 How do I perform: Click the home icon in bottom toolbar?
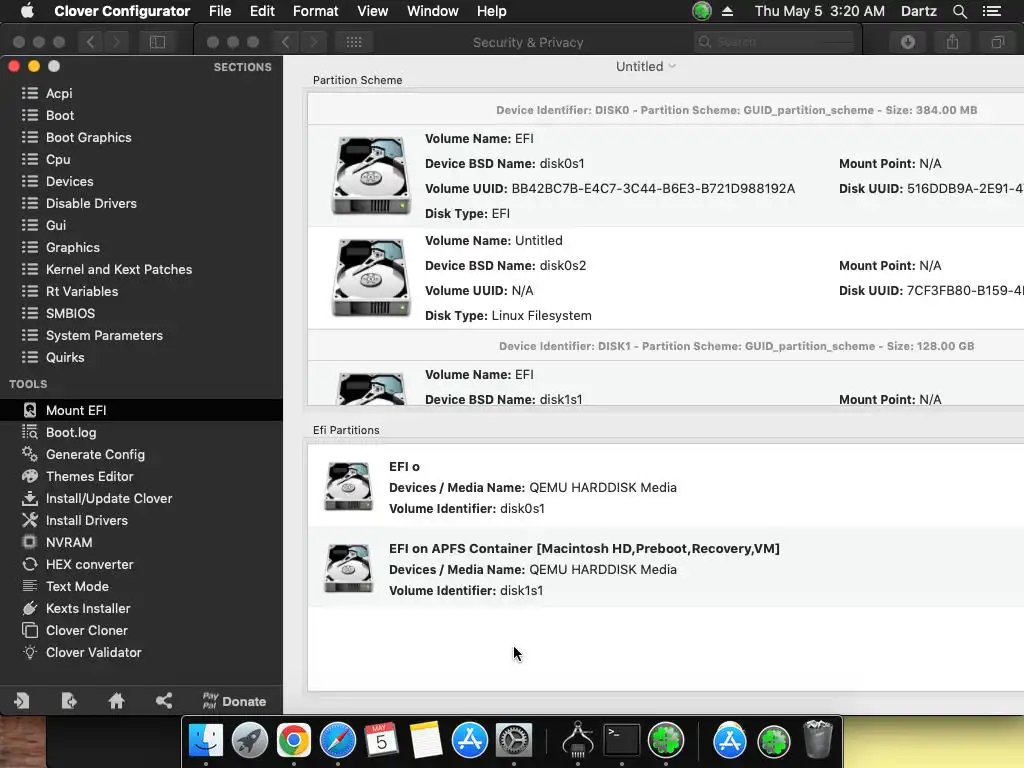(116, 701)
